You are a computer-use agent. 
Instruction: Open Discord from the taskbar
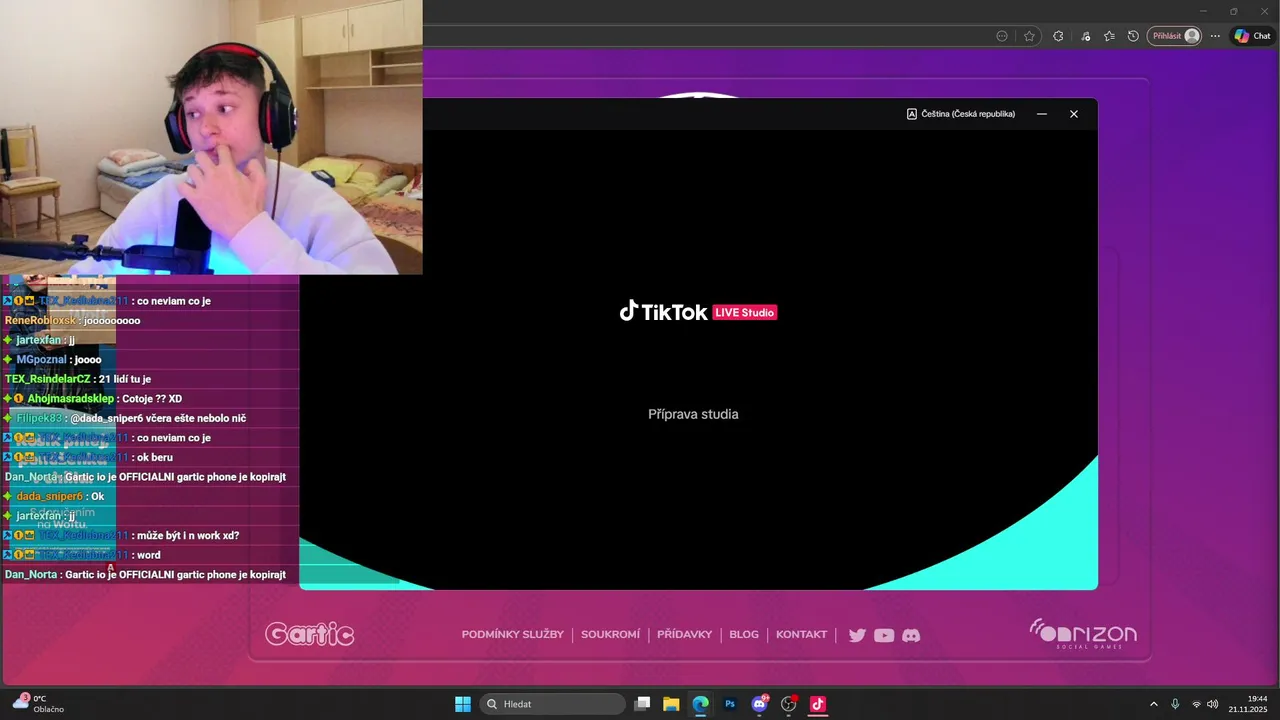pyautogui.click(x=759, y=704)
